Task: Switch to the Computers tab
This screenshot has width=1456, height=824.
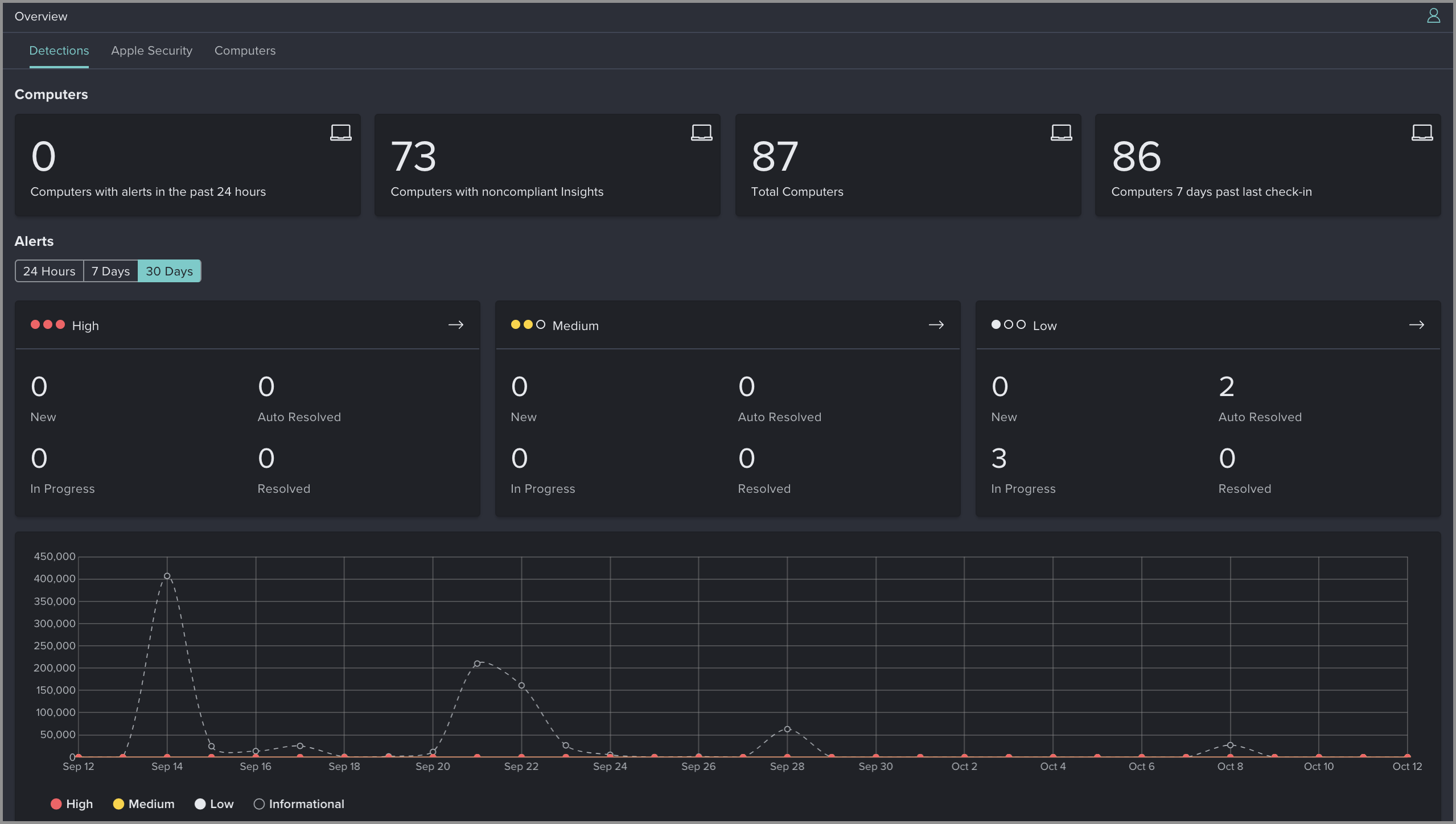Action: coord(245,51)
